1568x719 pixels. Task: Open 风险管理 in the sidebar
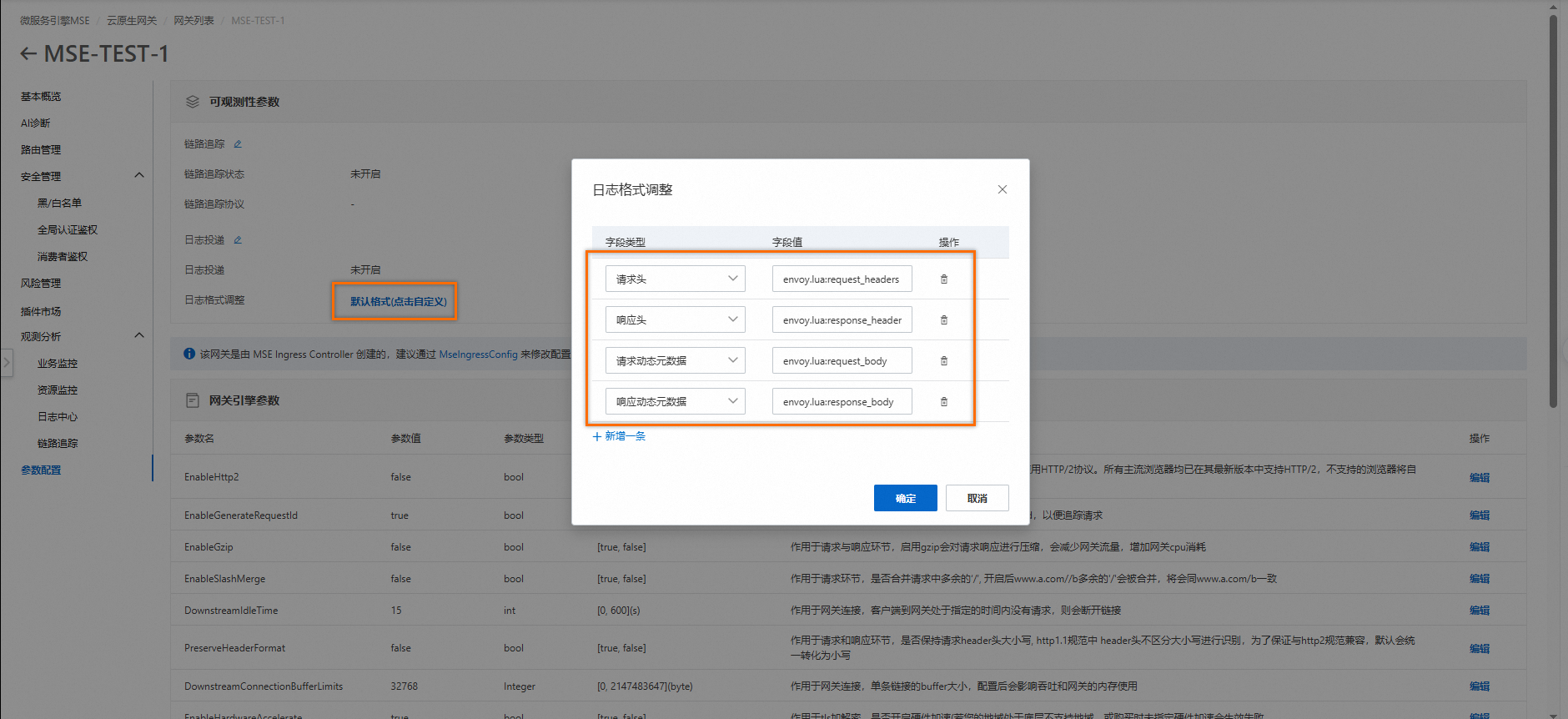(41, 284)
